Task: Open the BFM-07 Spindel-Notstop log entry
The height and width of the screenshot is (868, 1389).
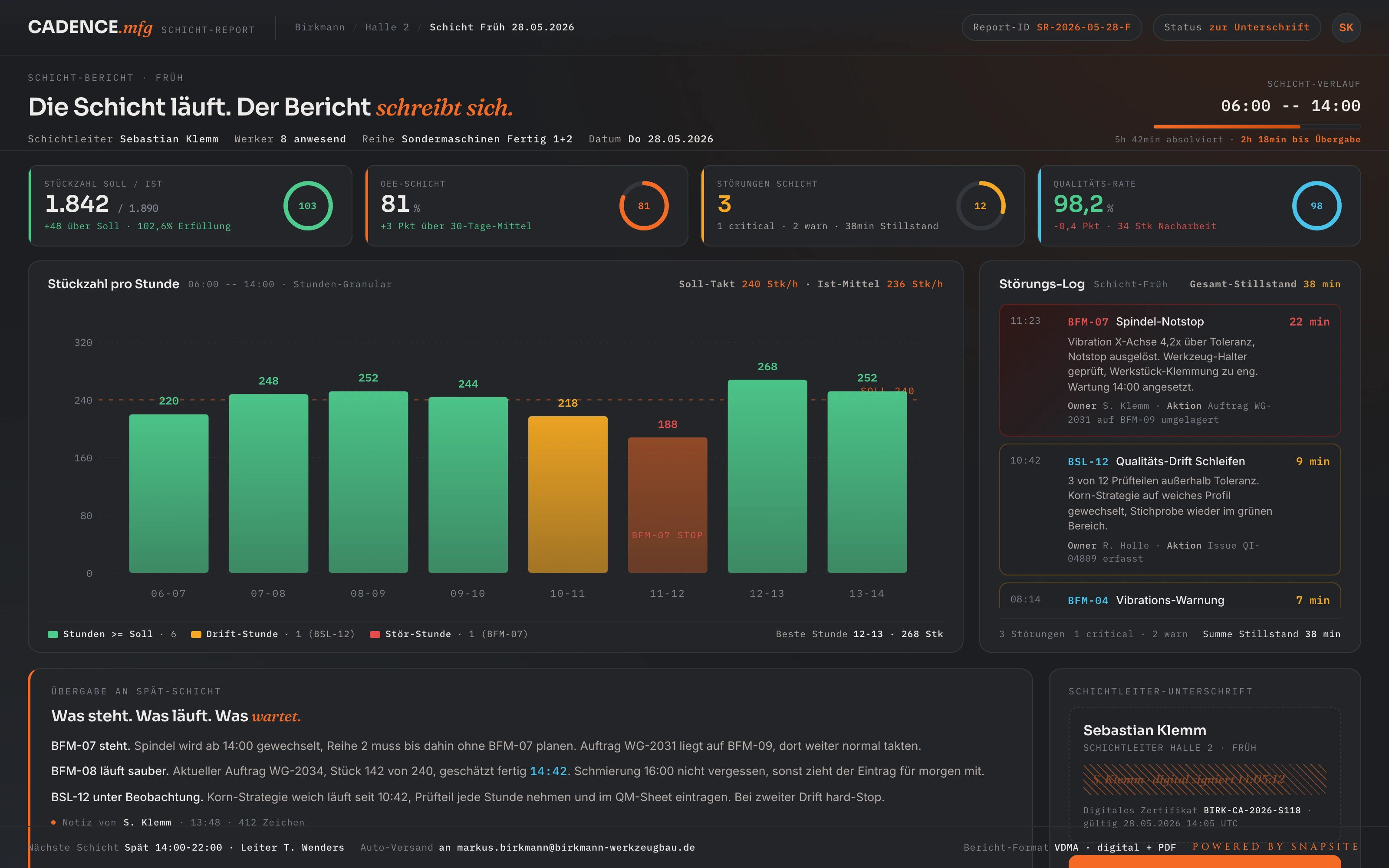Action: coord(1170,370)
